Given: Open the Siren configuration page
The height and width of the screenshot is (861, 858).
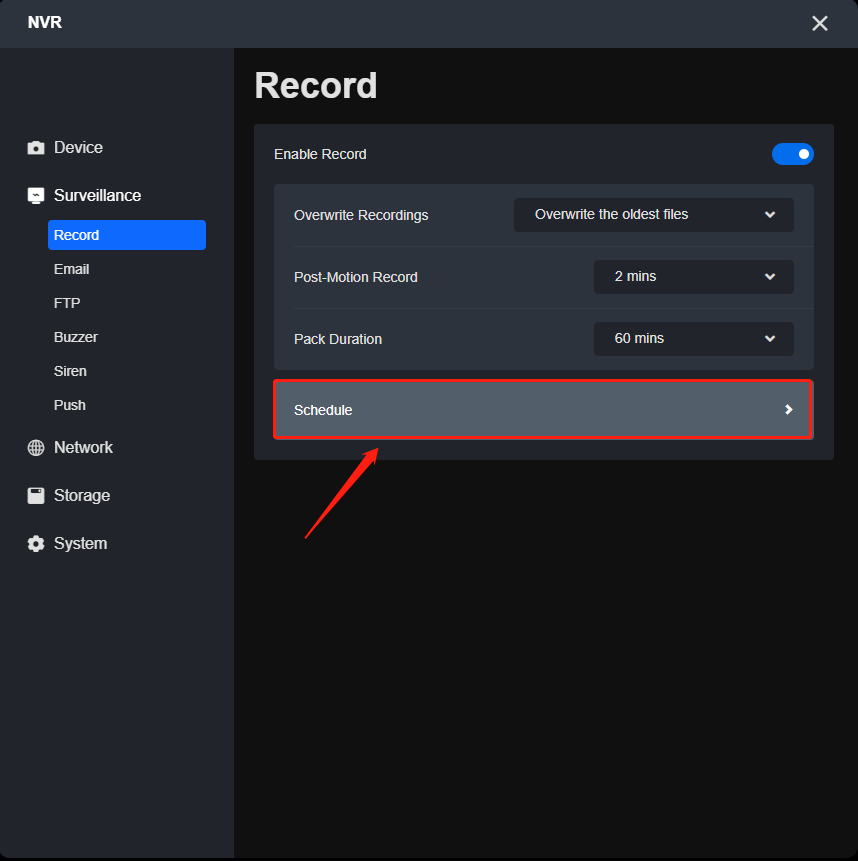Looking at the screenshot, I should pyautogui.click(x=70, y=371).
